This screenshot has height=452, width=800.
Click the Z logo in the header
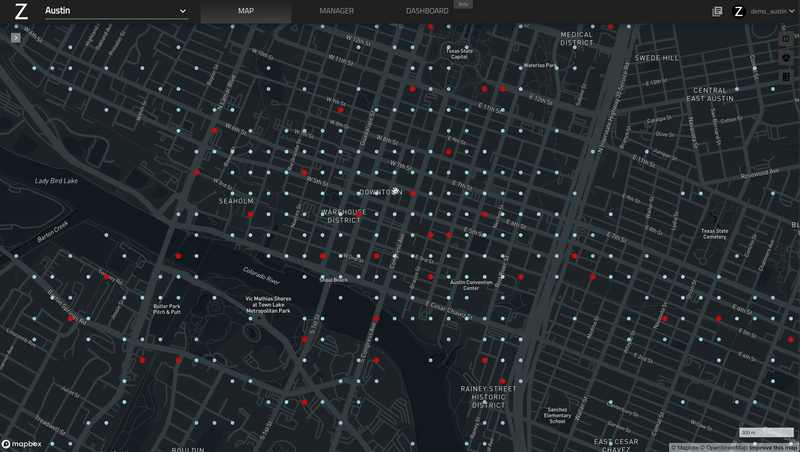click(21, 11)
